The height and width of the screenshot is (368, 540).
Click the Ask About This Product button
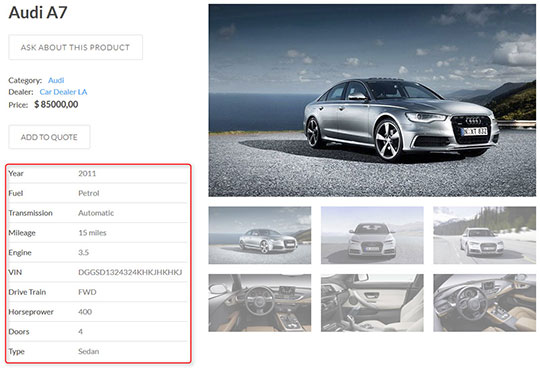[75, 47]
